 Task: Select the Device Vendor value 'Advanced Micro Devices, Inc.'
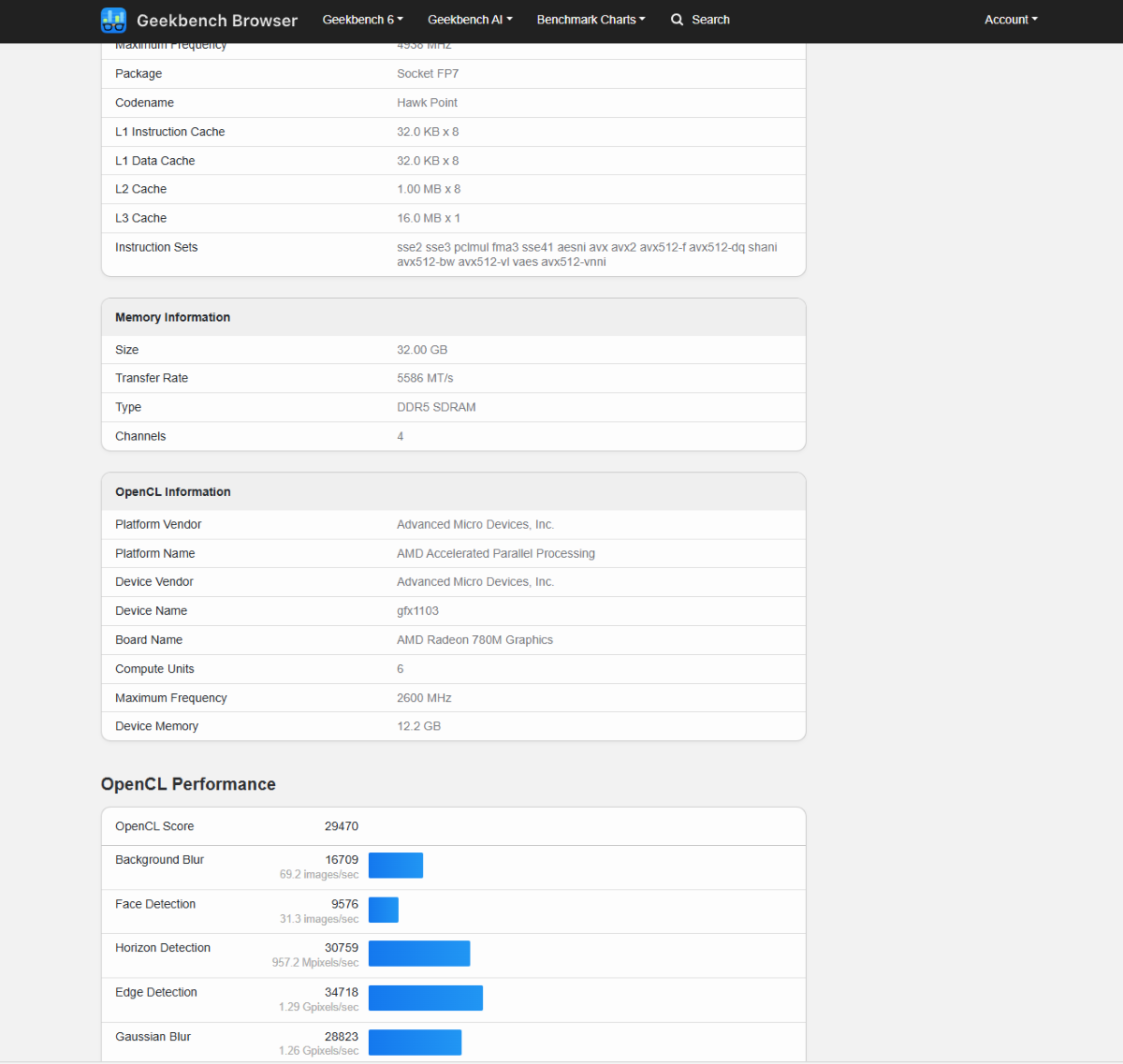coord(475,582)
